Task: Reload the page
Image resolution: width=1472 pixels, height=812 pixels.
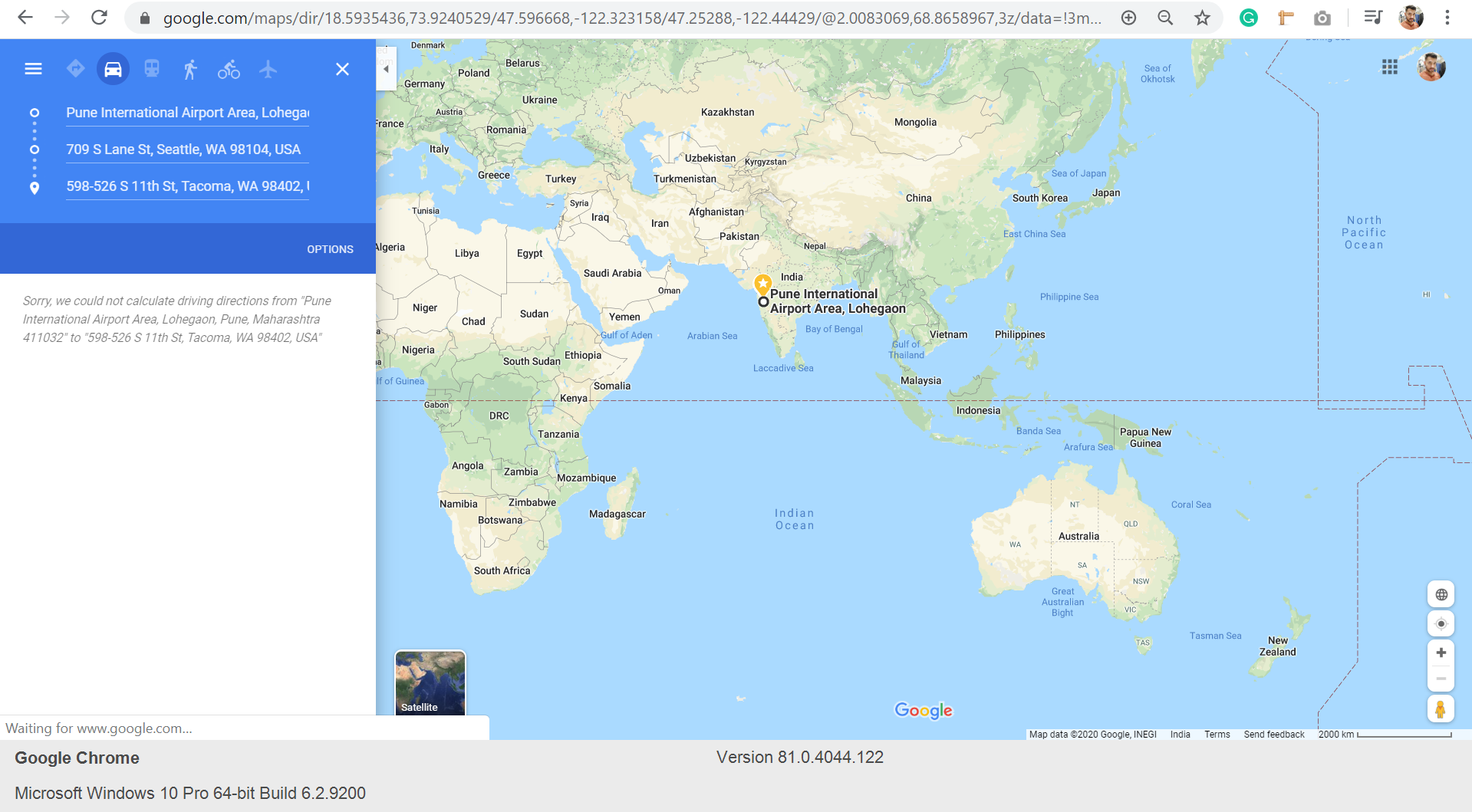Action: tap(99, 18)
